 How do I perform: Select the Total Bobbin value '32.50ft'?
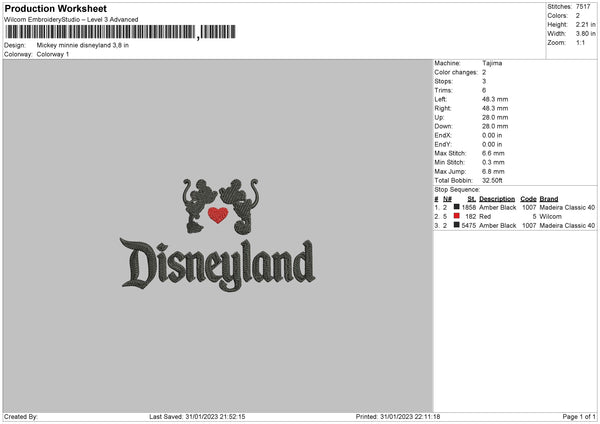pos(492,181)
